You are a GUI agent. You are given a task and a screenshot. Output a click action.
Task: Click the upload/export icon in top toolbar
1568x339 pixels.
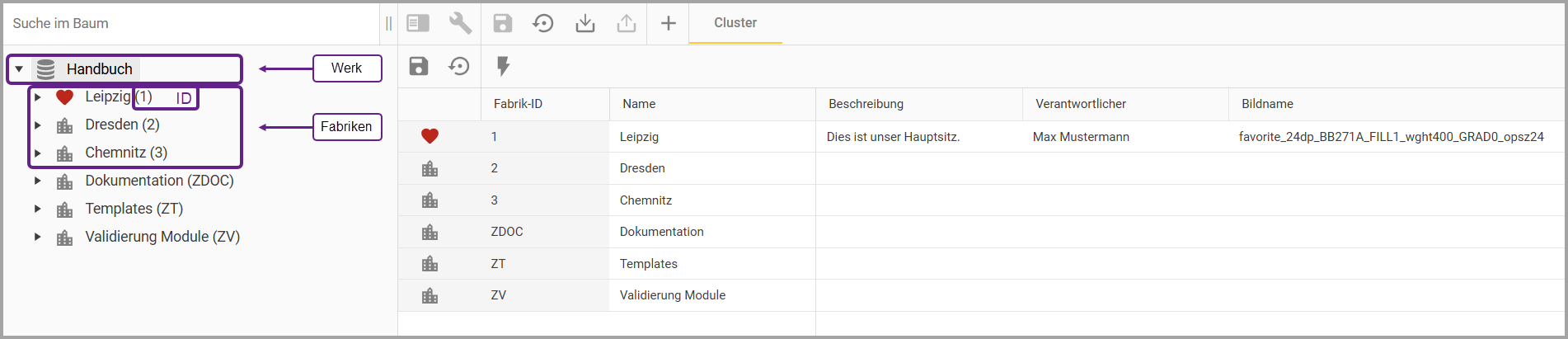pyautogui.click(x=627, y=23)
